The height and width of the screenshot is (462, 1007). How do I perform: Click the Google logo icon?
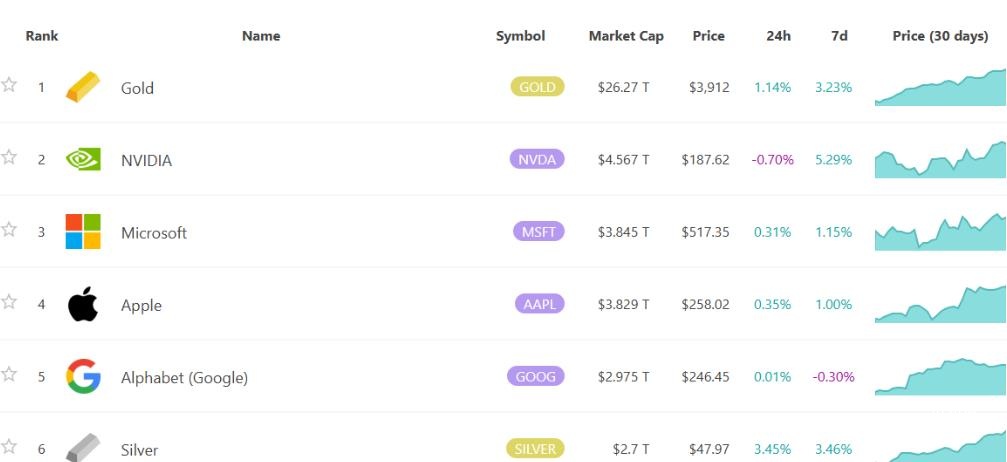[x=83, y=377]
